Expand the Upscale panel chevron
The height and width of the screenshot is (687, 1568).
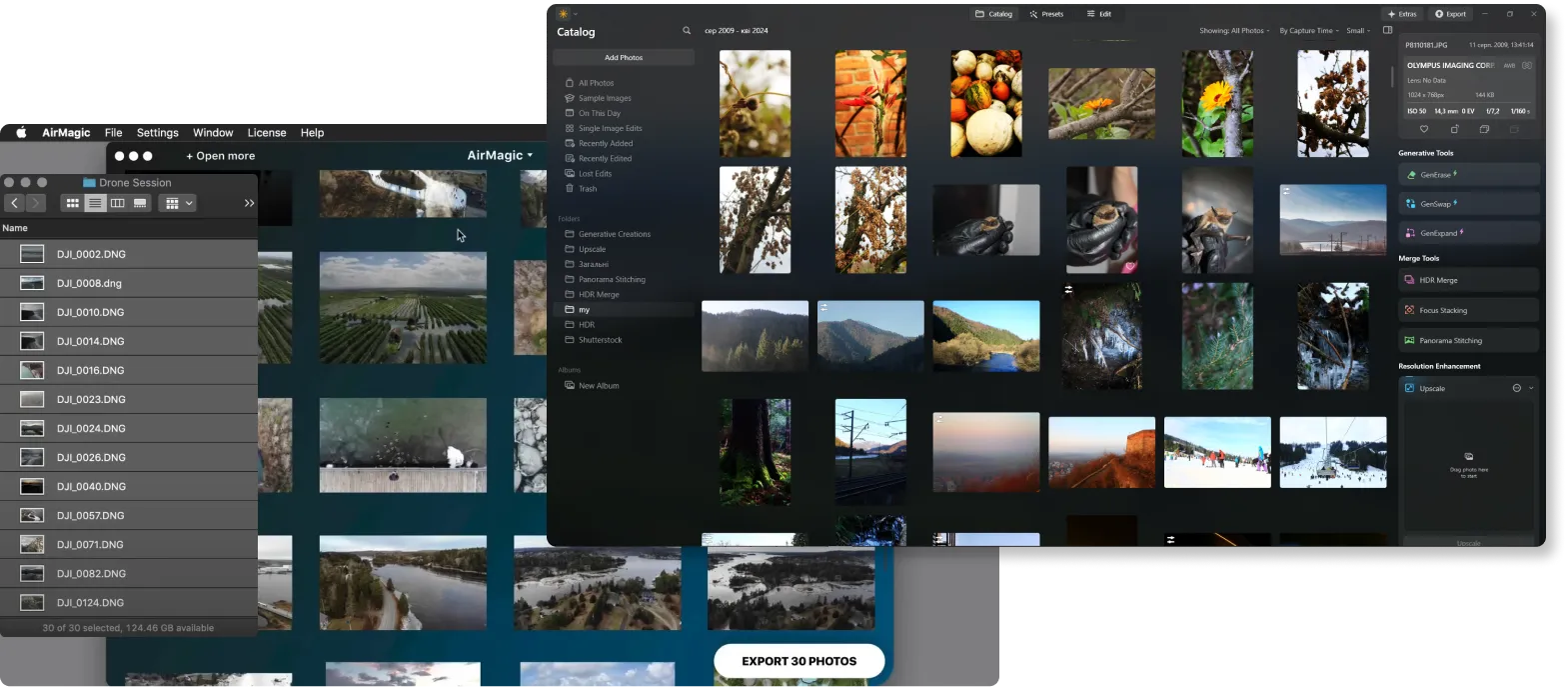[x=1531, y=388]
